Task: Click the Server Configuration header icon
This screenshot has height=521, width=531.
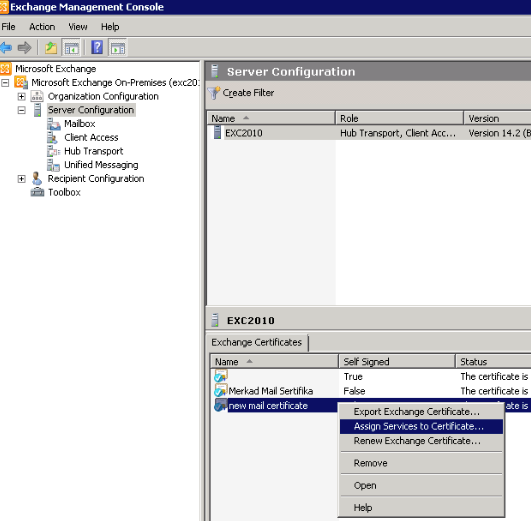Action: point(214,71)
